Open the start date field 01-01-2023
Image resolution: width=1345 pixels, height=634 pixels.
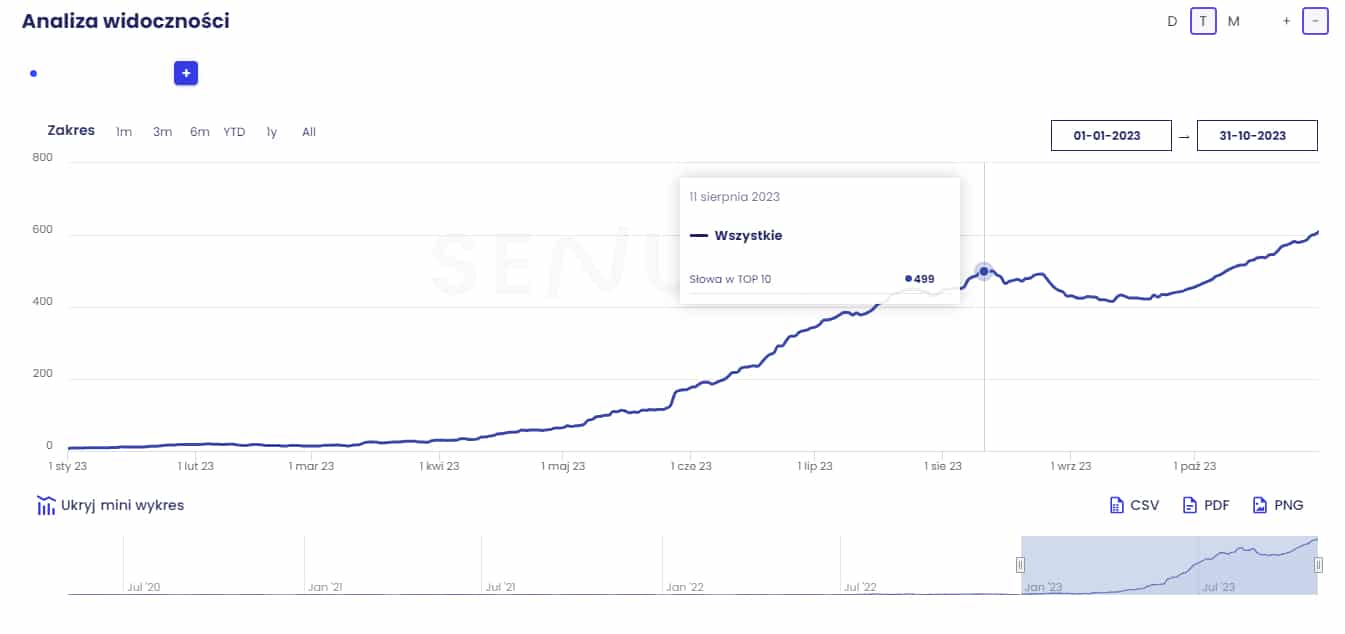pyautogui.click(x=1111, y=136)
